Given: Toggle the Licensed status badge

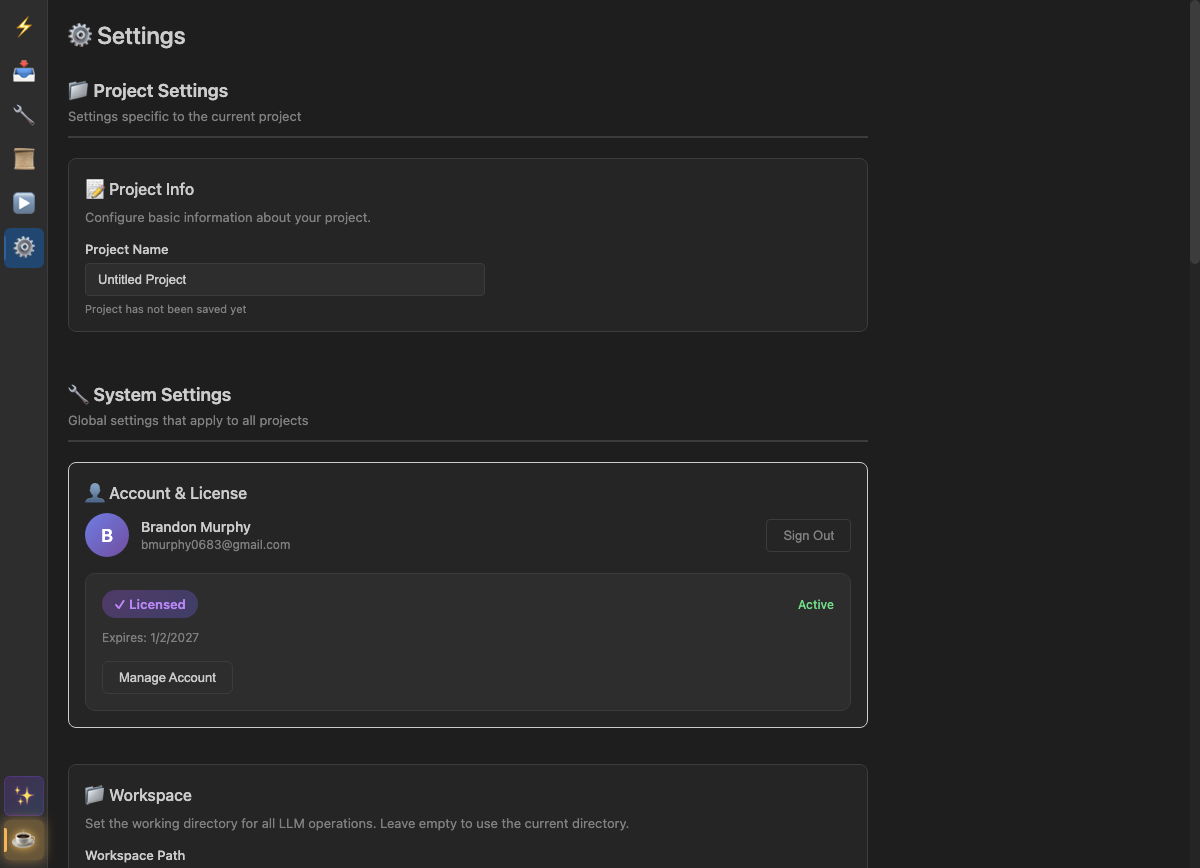Looking at the screenshot, I should (149, 604).
